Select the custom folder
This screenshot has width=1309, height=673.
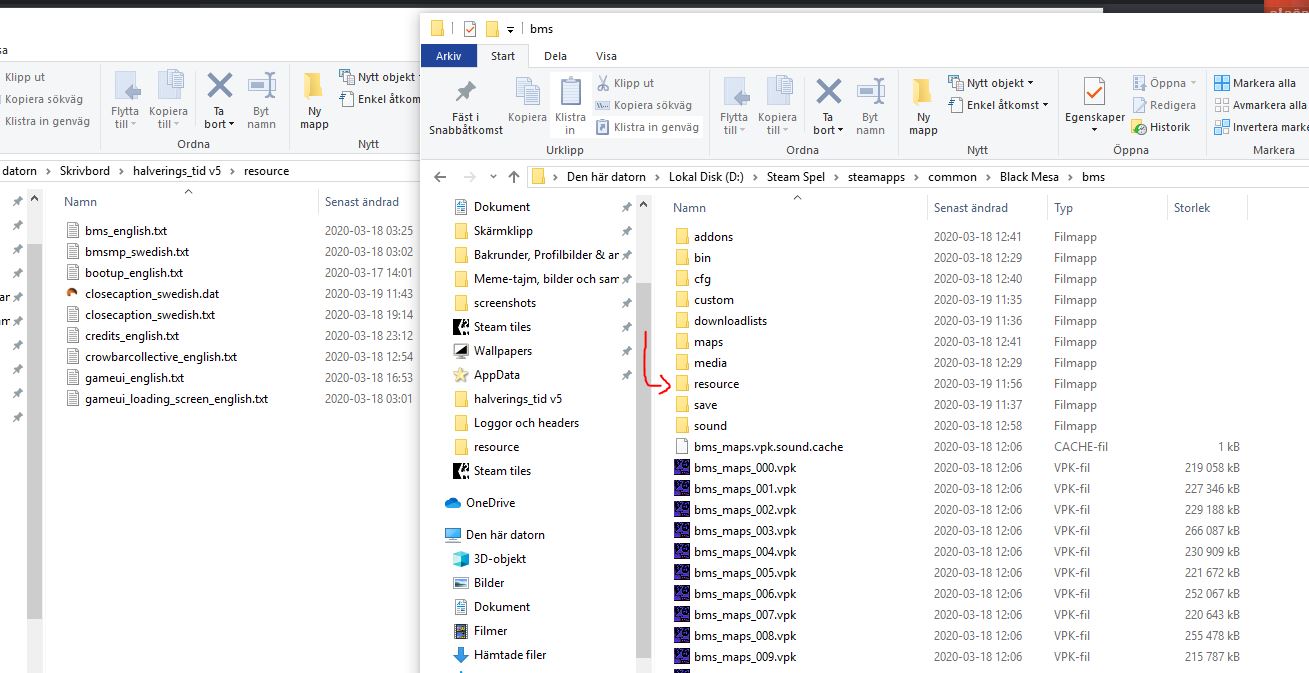pos(714,300)
